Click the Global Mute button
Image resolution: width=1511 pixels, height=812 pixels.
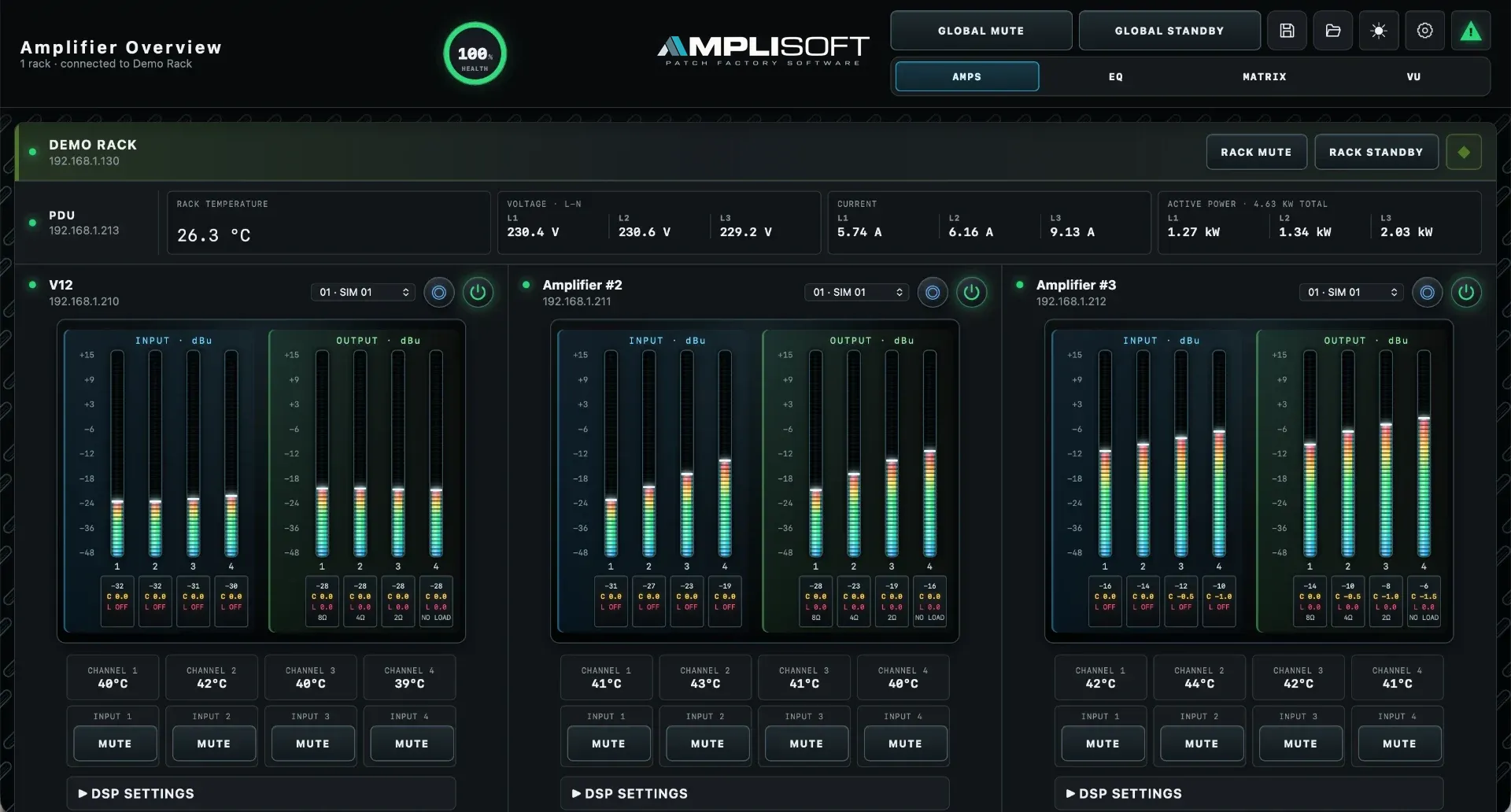981,31
